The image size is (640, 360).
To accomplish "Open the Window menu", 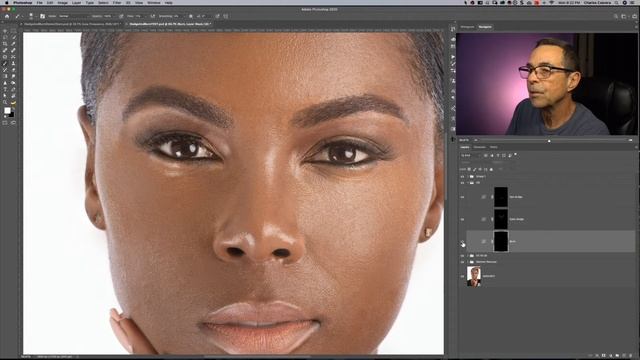I will pos(154,2).
